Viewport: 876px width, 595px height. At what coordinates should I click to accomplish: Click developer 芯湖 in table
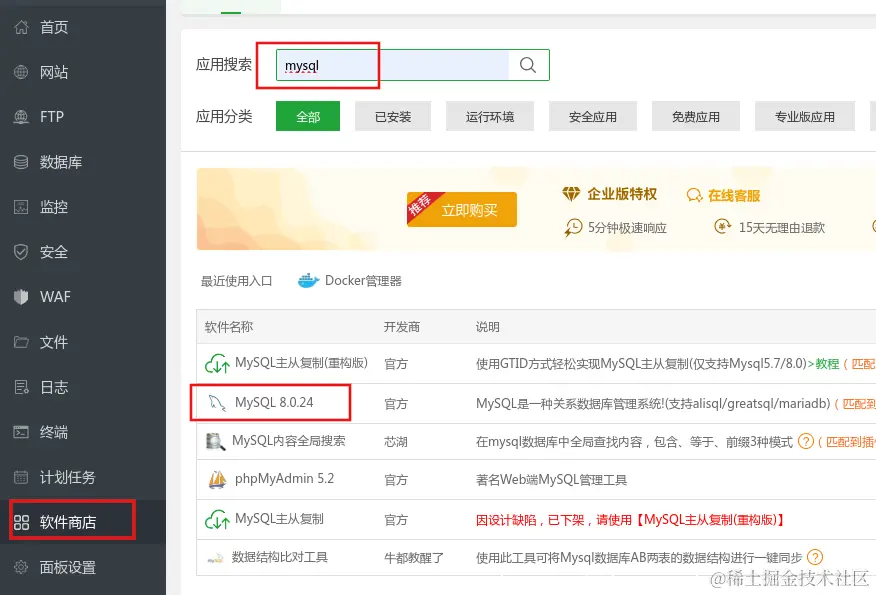tap(396, 441)
